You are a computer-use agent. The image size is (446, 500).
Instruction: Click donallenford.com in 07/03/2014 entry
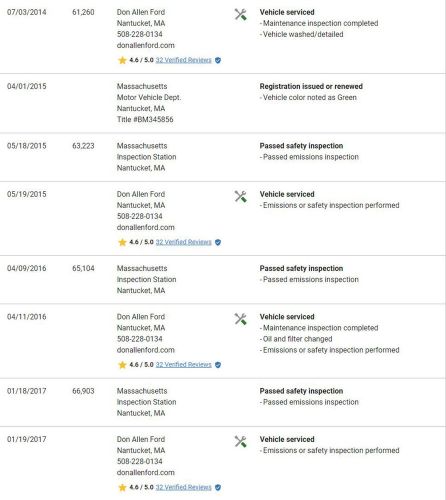(146, 45)
